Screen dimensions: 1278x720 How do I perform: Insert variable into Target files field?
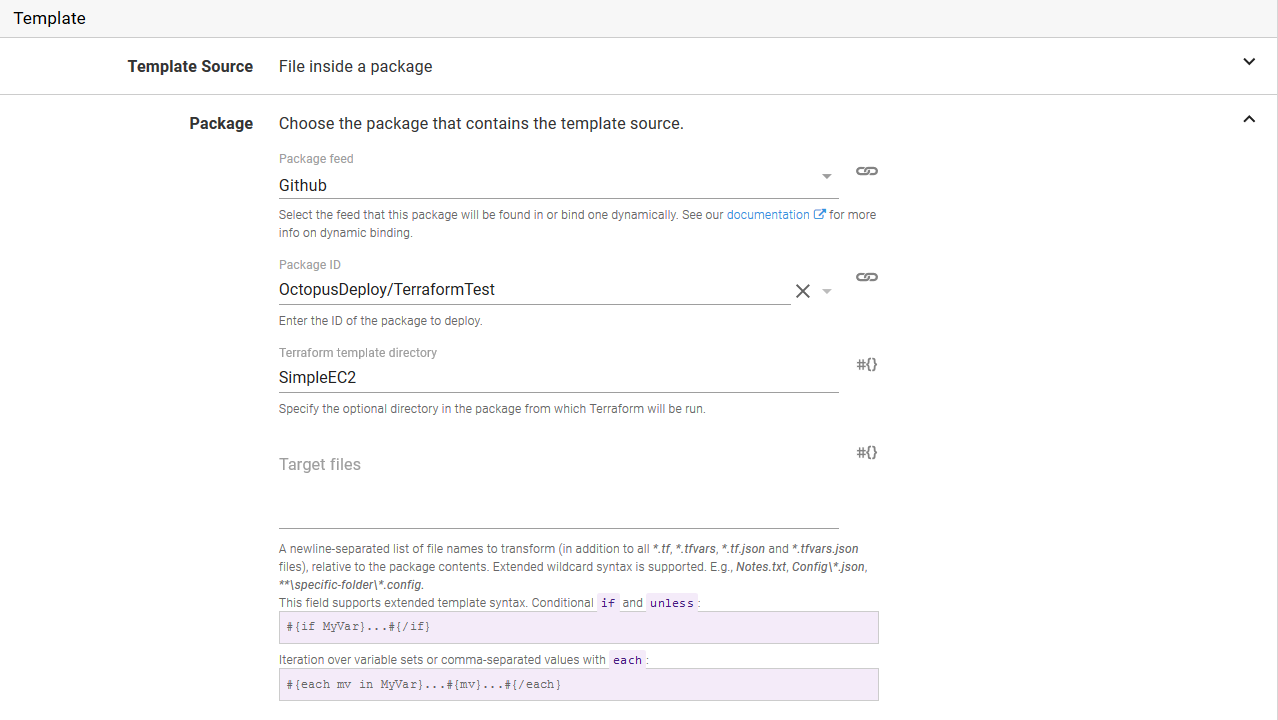point(867,452)
